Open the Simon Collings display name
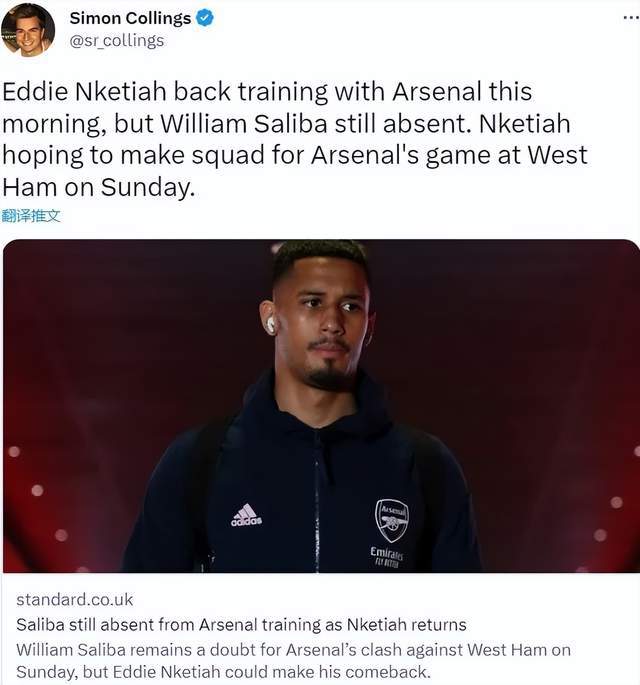640x685 pixels. point(130,19)
